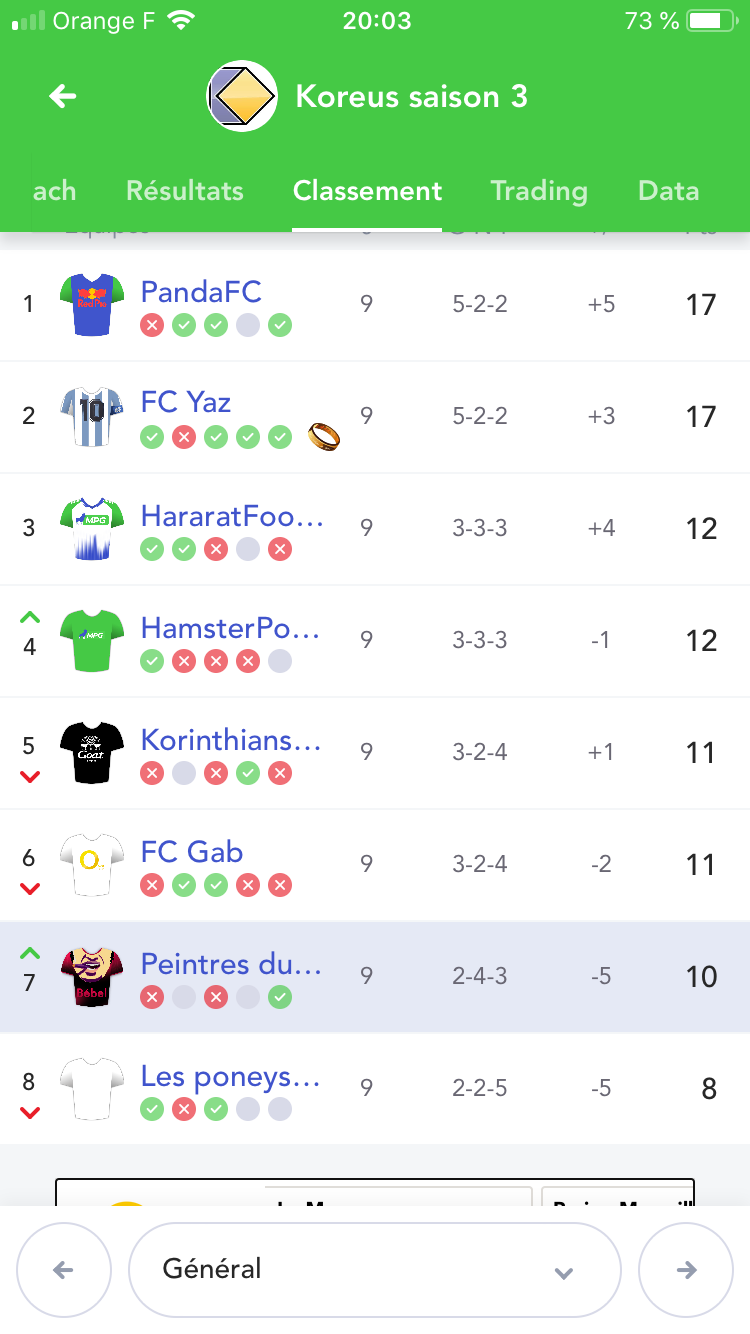Go to next ranking with right arrow button
Image resolution: width=750 pixels, height=1334 pixels.
click(x=686, y=1270)
